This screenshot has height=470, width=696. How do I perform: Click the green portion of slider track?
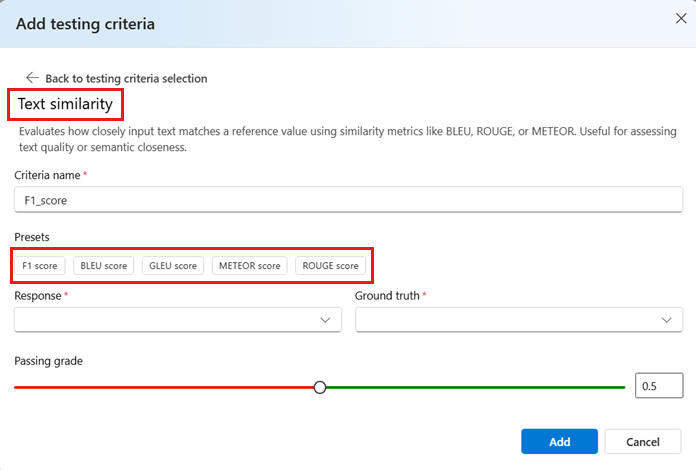(x=475, y=387)
